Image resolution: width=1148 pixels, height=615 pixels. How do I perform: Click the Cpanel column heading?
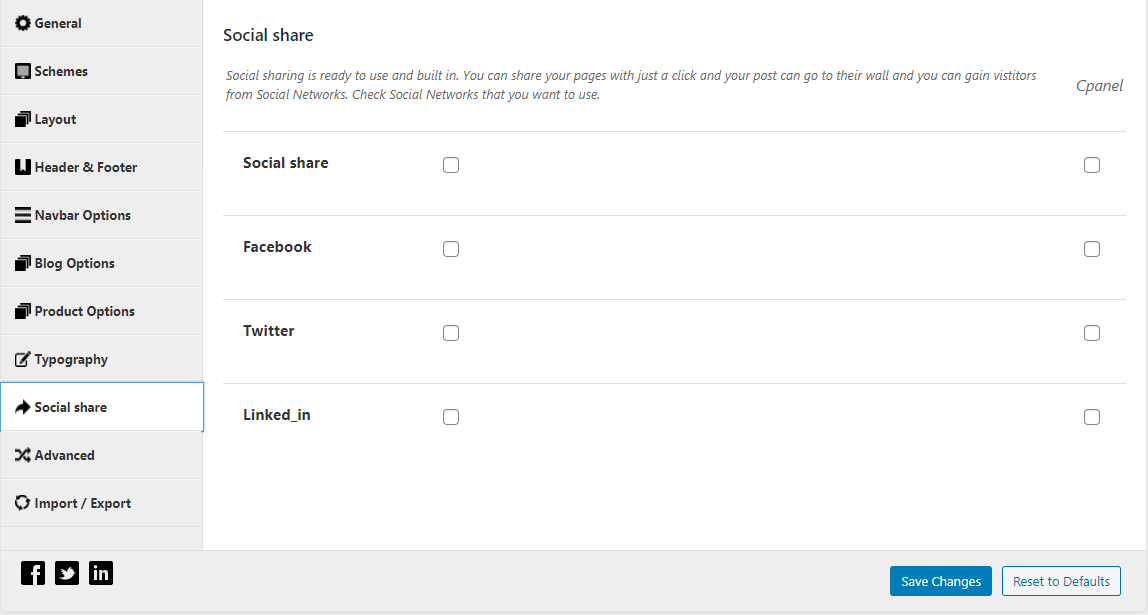[1099, 86]
